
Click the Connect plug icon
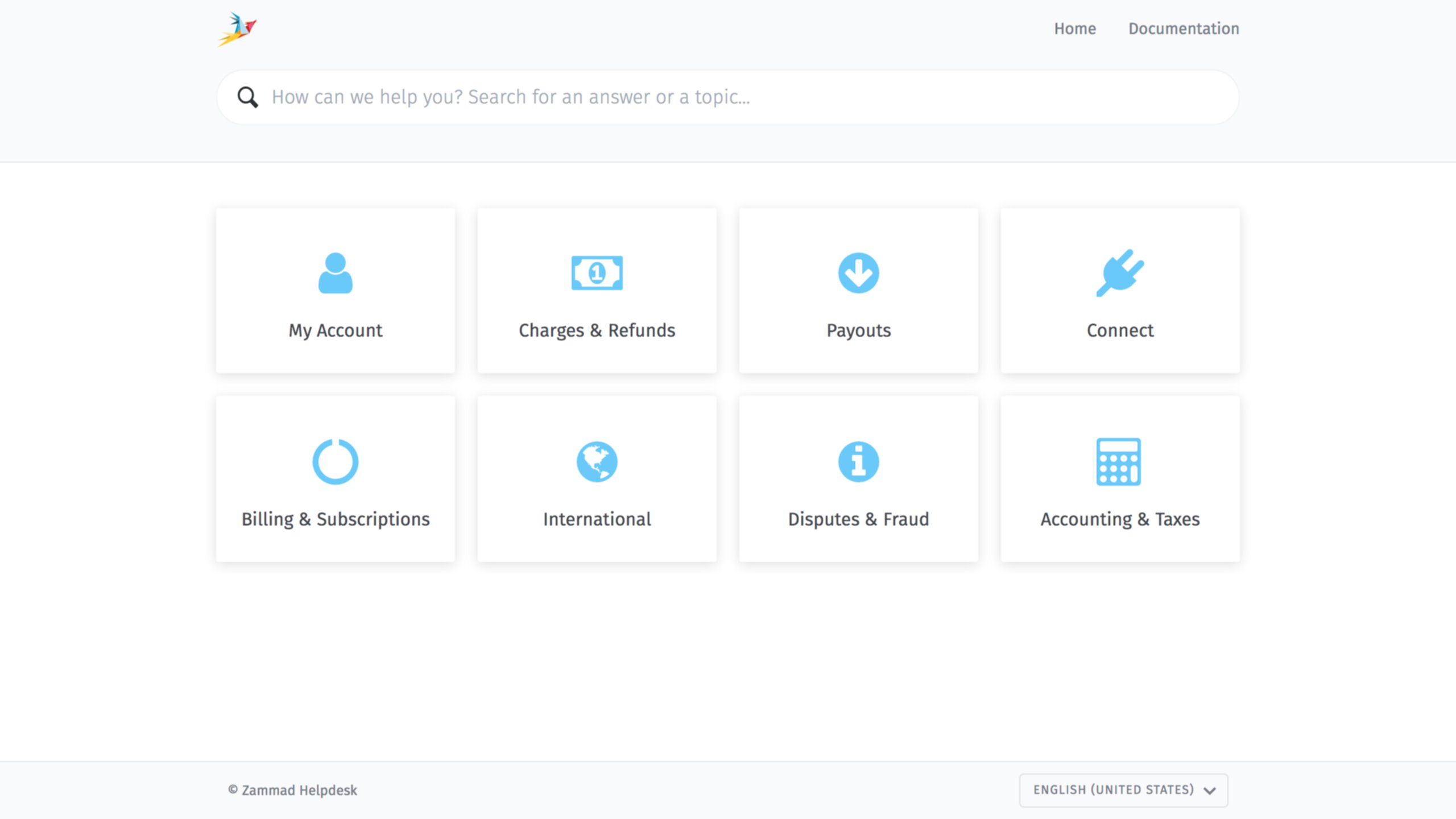click(1119, 273)
